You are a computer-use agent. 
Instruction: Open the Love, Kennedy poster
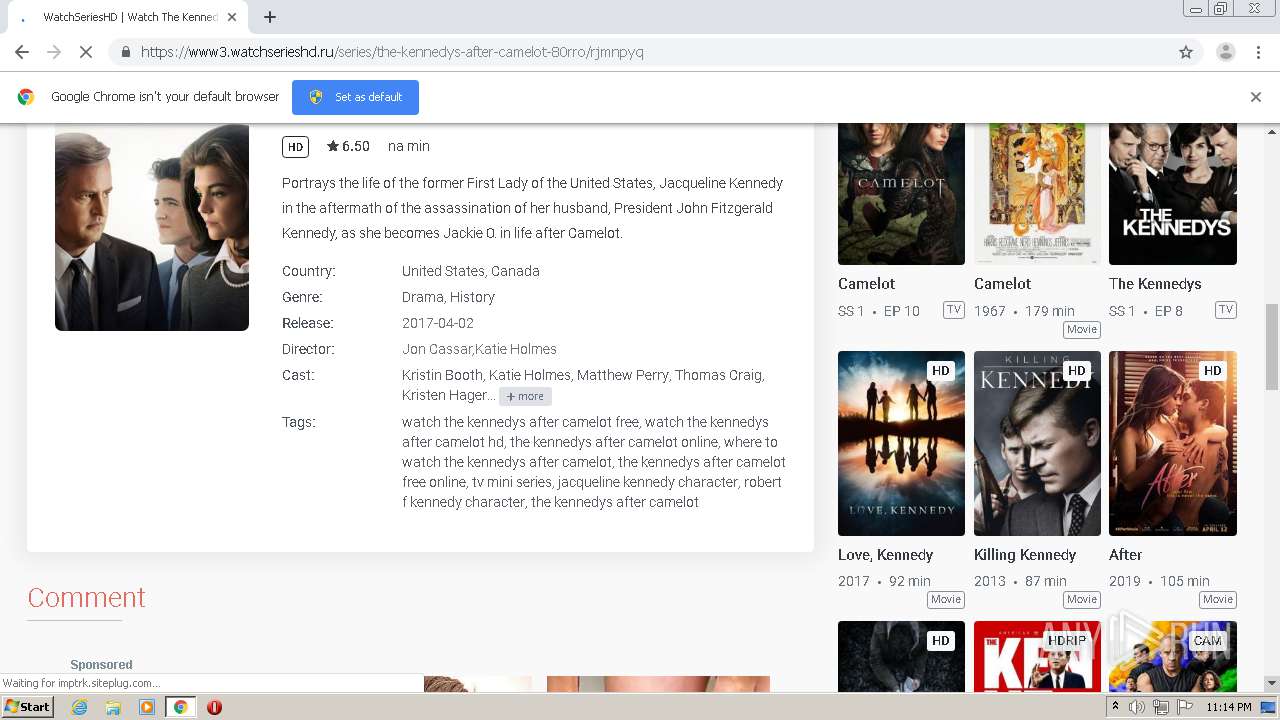(x=901, y=443)
